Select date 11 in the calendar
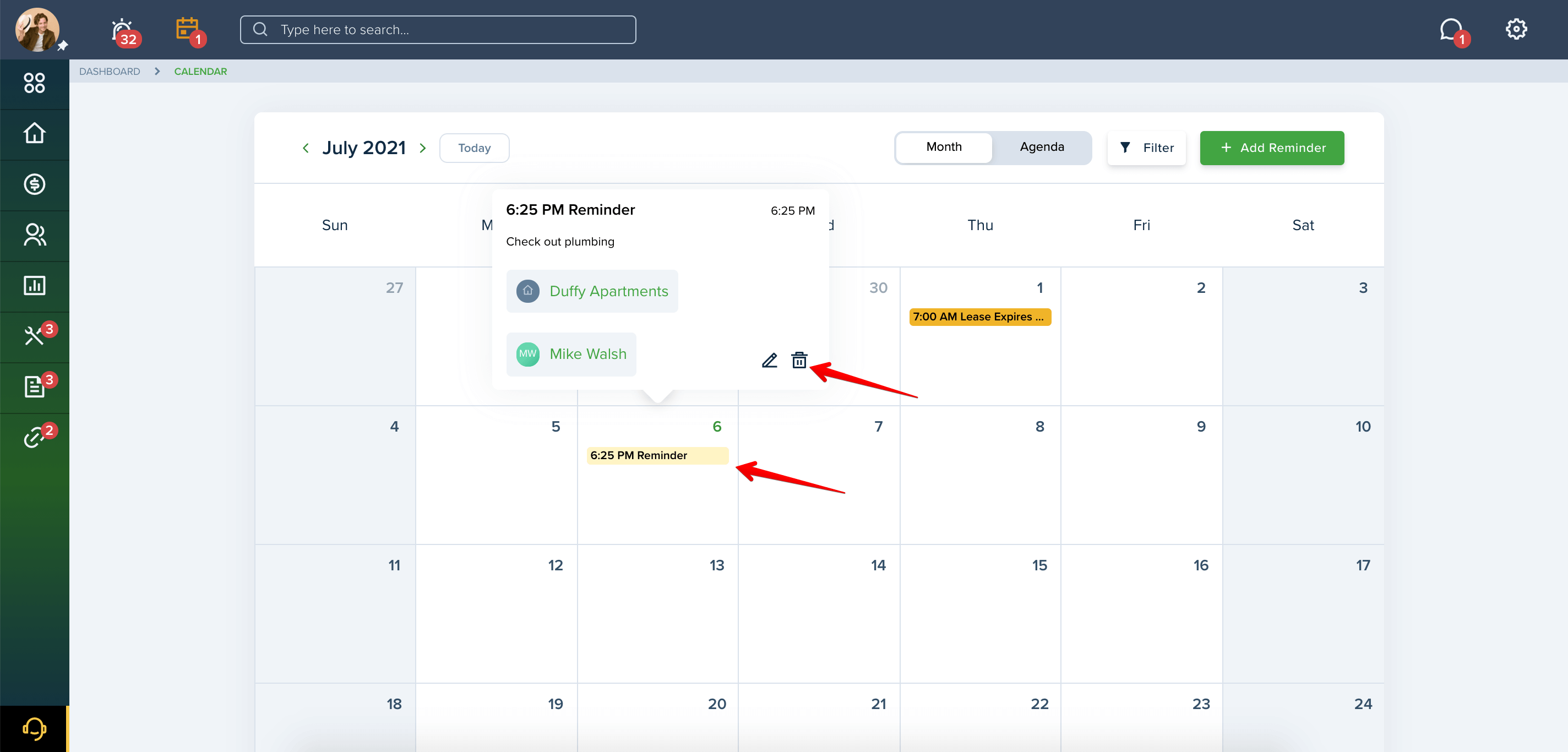Viewport: 1568px width, 752px height. click(x=394, y=565)
